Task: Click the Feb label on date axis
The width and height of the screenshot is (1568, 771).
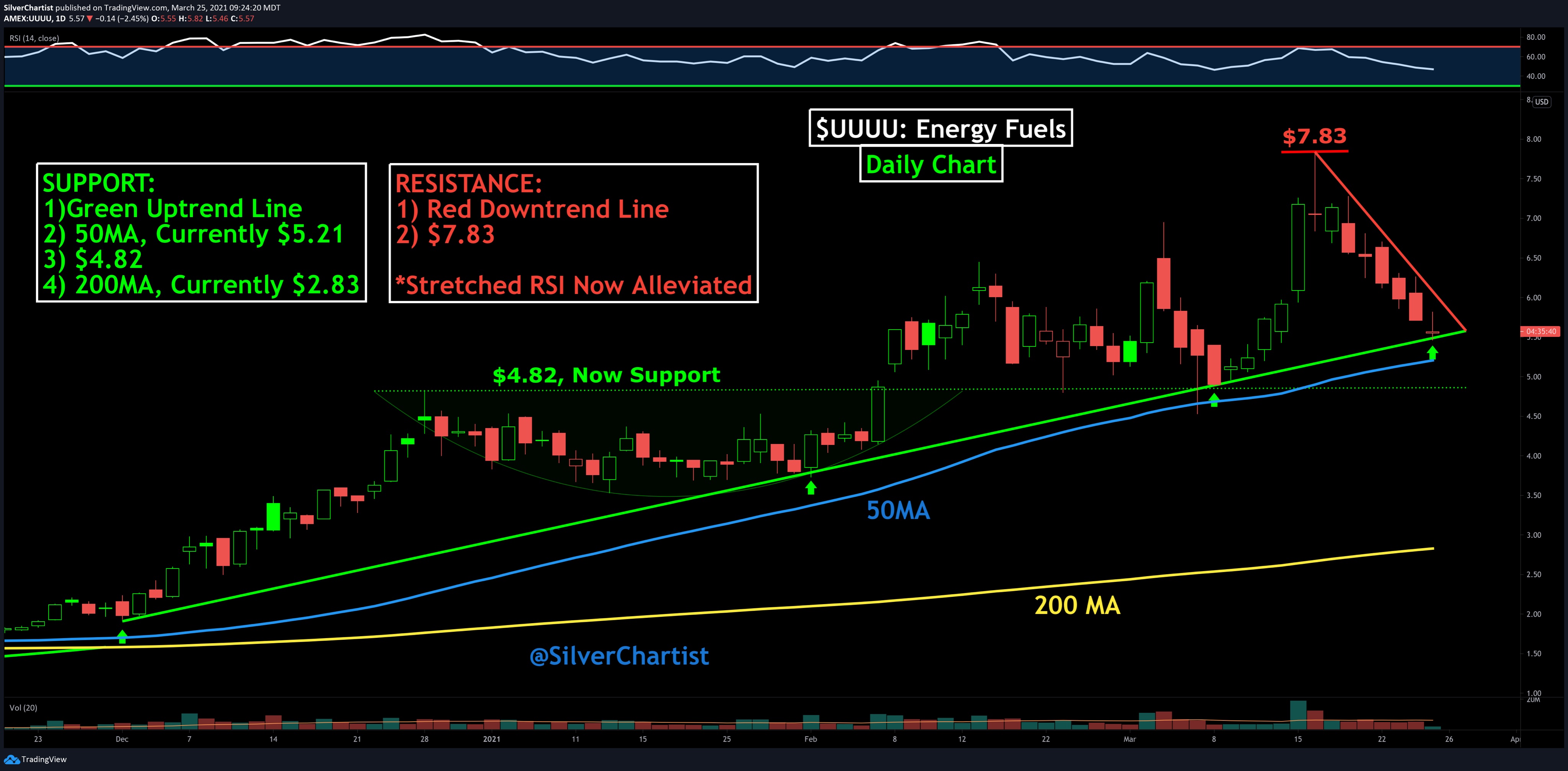Action: coord(810,739)
